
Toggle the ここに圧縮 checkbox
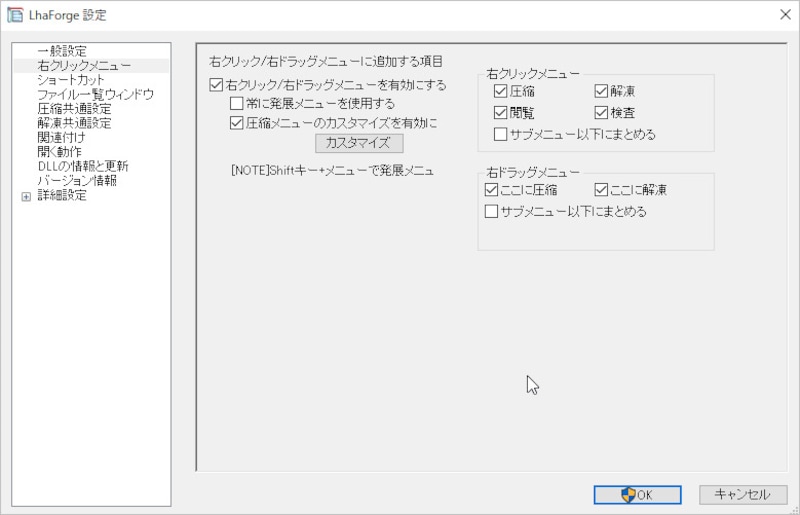491,190
